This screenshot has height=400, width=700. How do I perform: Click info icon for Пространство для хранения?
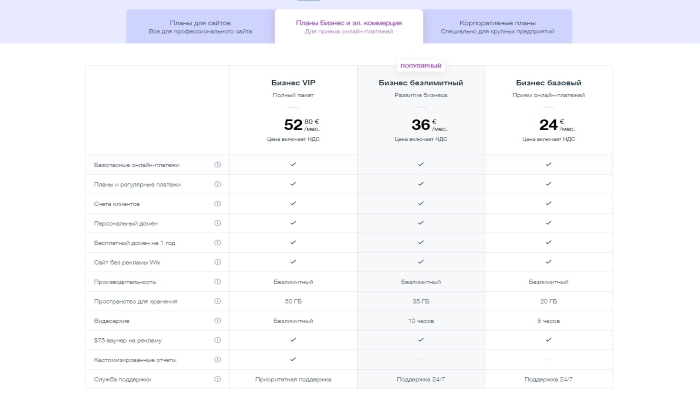[217, 301]
